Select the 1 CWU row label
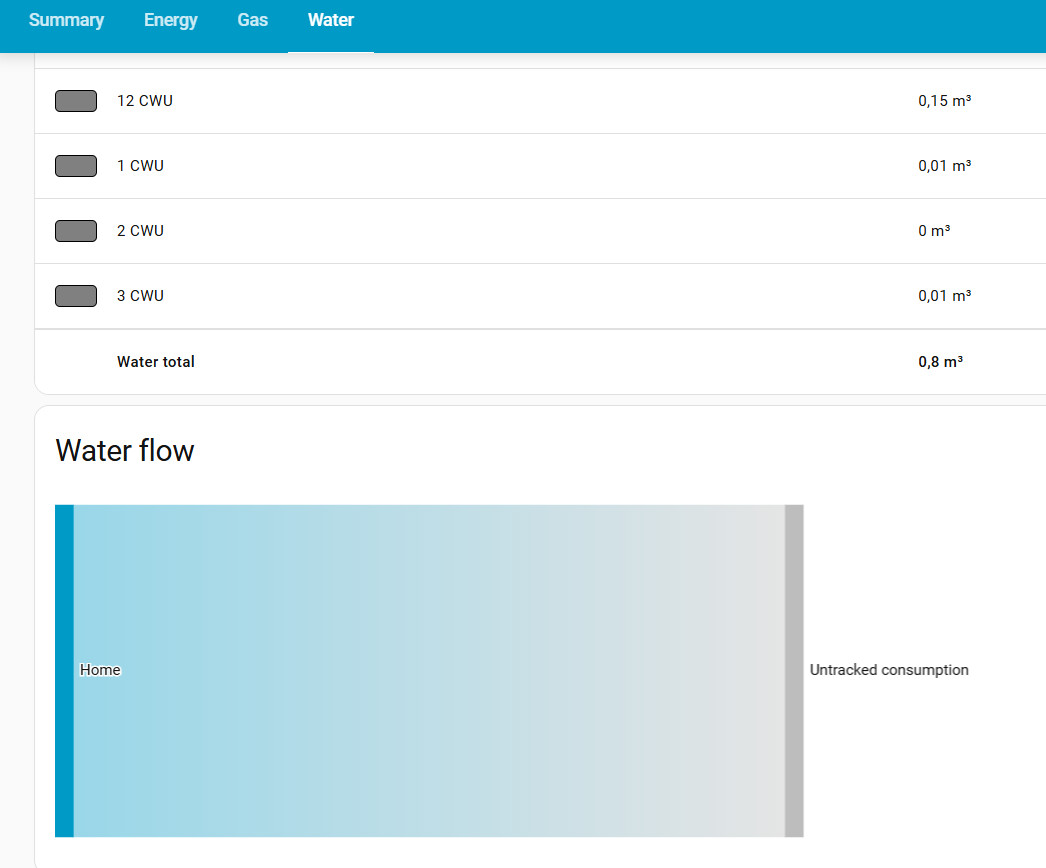1046x868 pixels. tap(140, 165)
